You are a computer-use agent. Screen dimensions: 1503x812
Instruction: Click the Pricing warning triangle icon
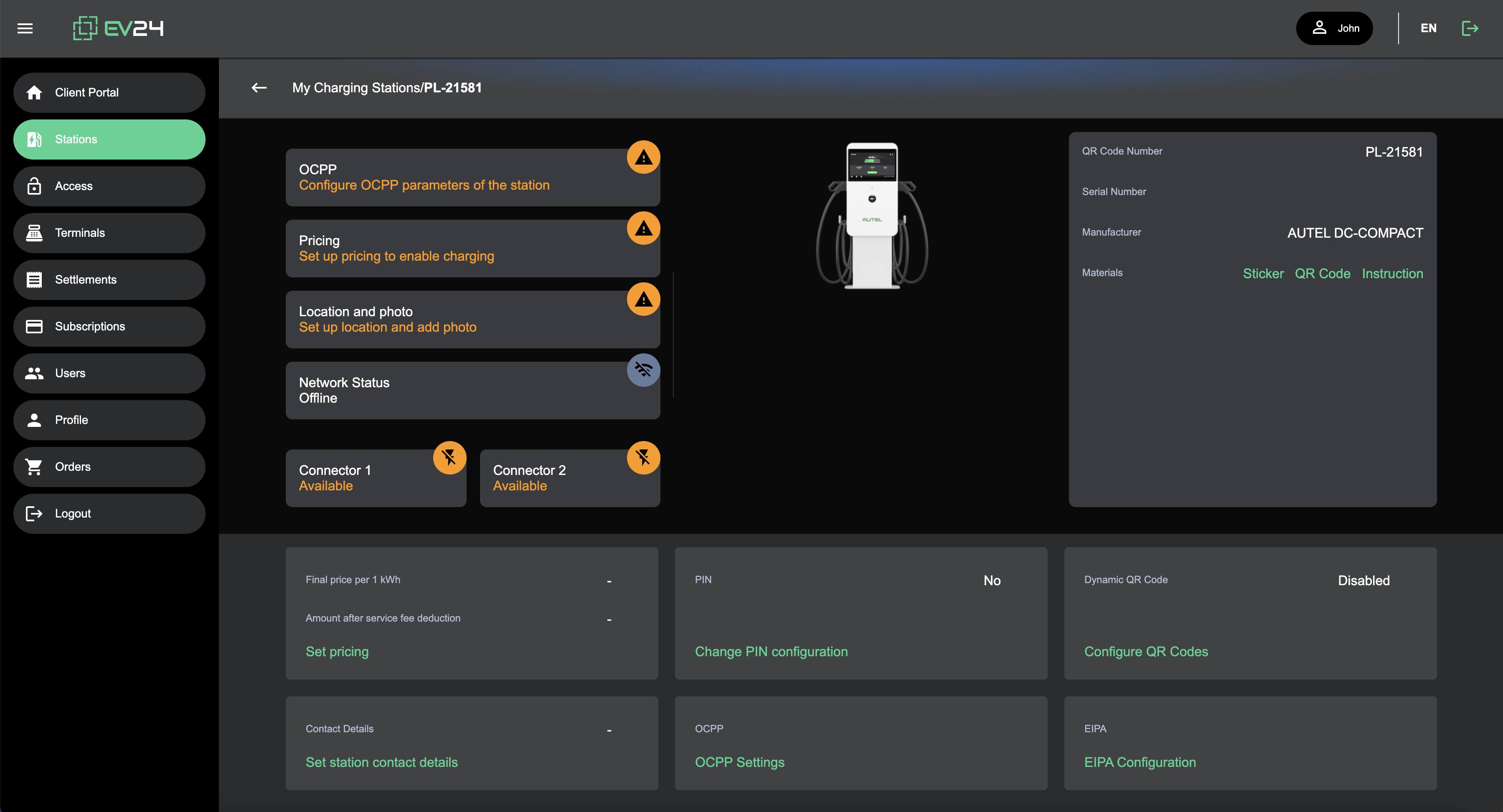tap(643, 228)
